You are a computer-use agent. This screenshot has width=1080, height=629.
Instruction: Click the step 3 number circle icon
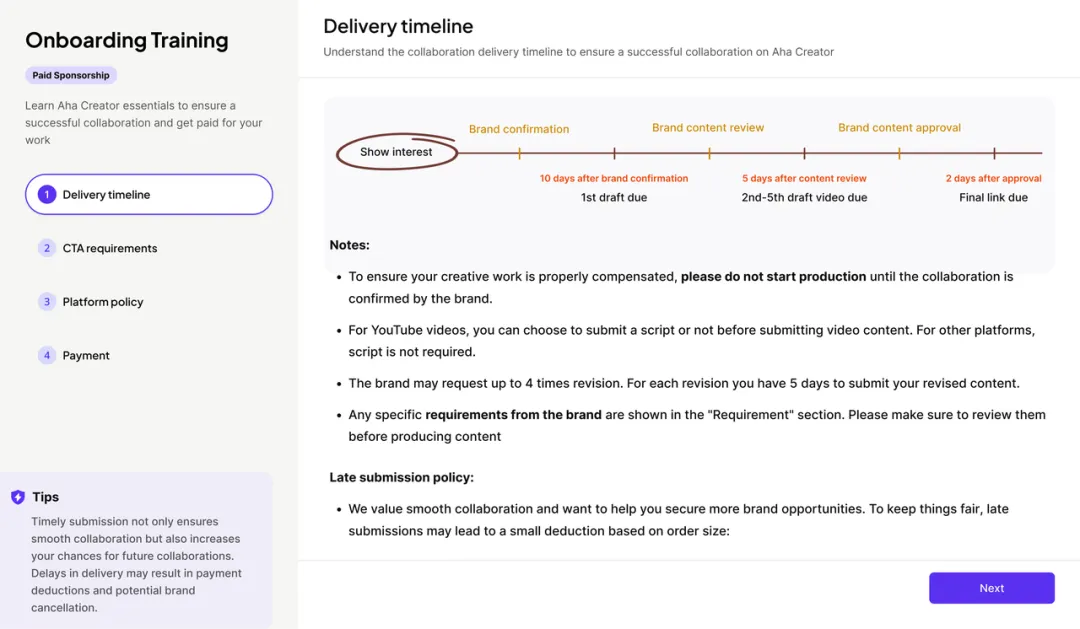coord(46,302)
